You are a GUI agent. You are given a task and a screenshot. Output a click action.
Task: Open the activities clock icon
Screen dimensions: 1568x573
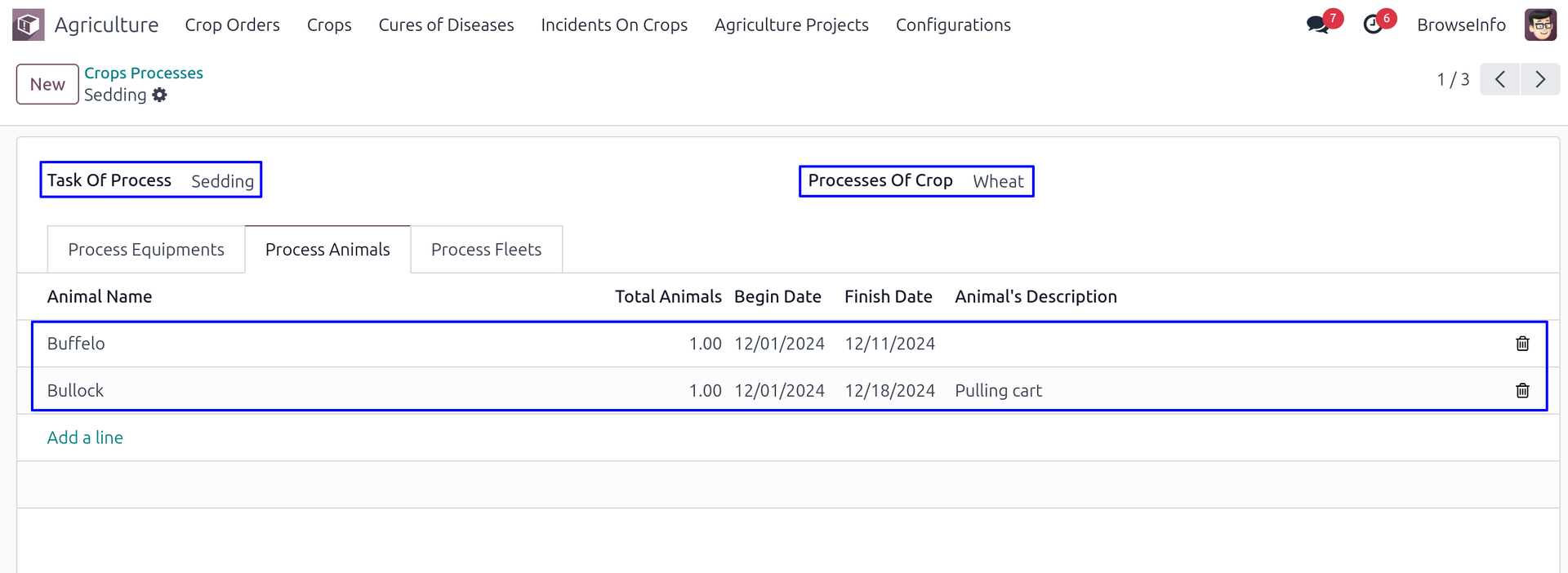point(1373,24)
